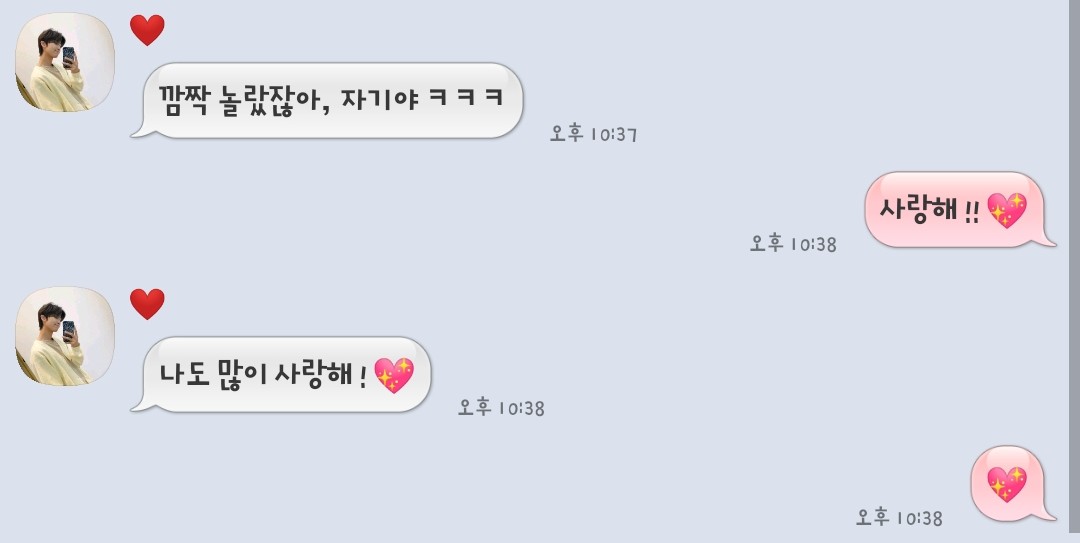Click the 오후 10:37 timestamp
1080x543 pixels.
[x=593, y=134]
